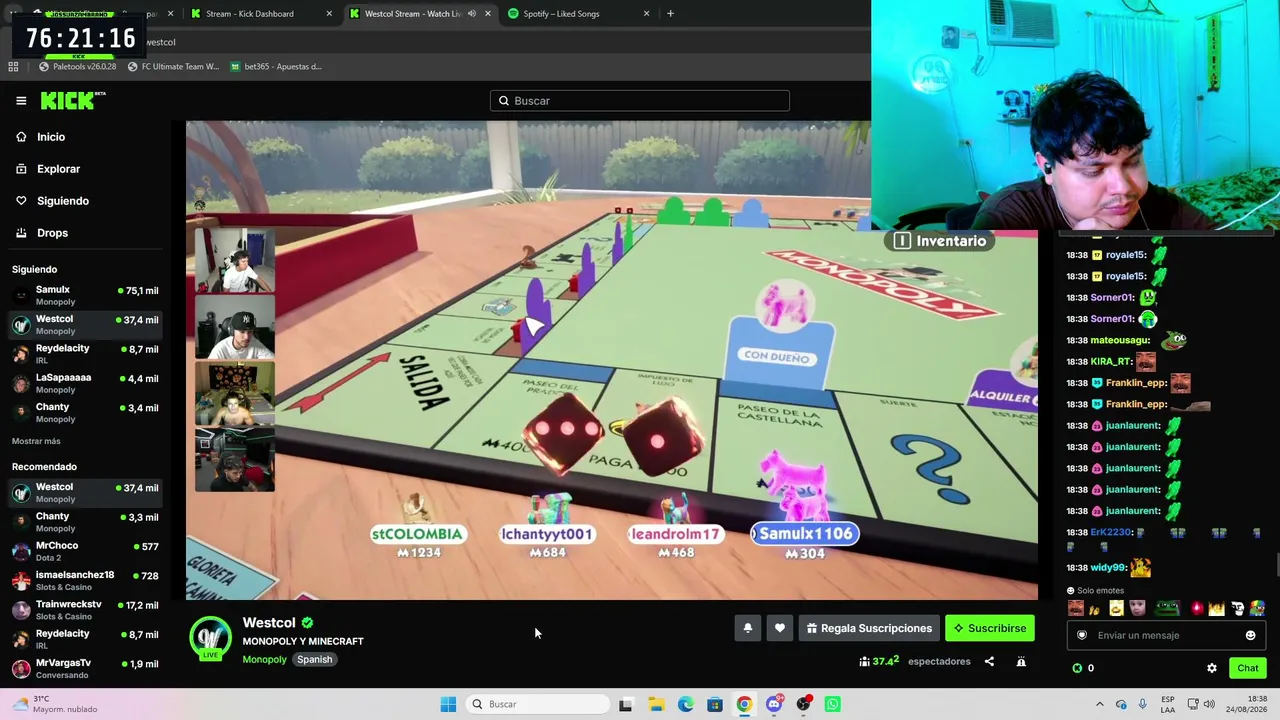Click the green Chat send button

click(x=1247, y=668)
